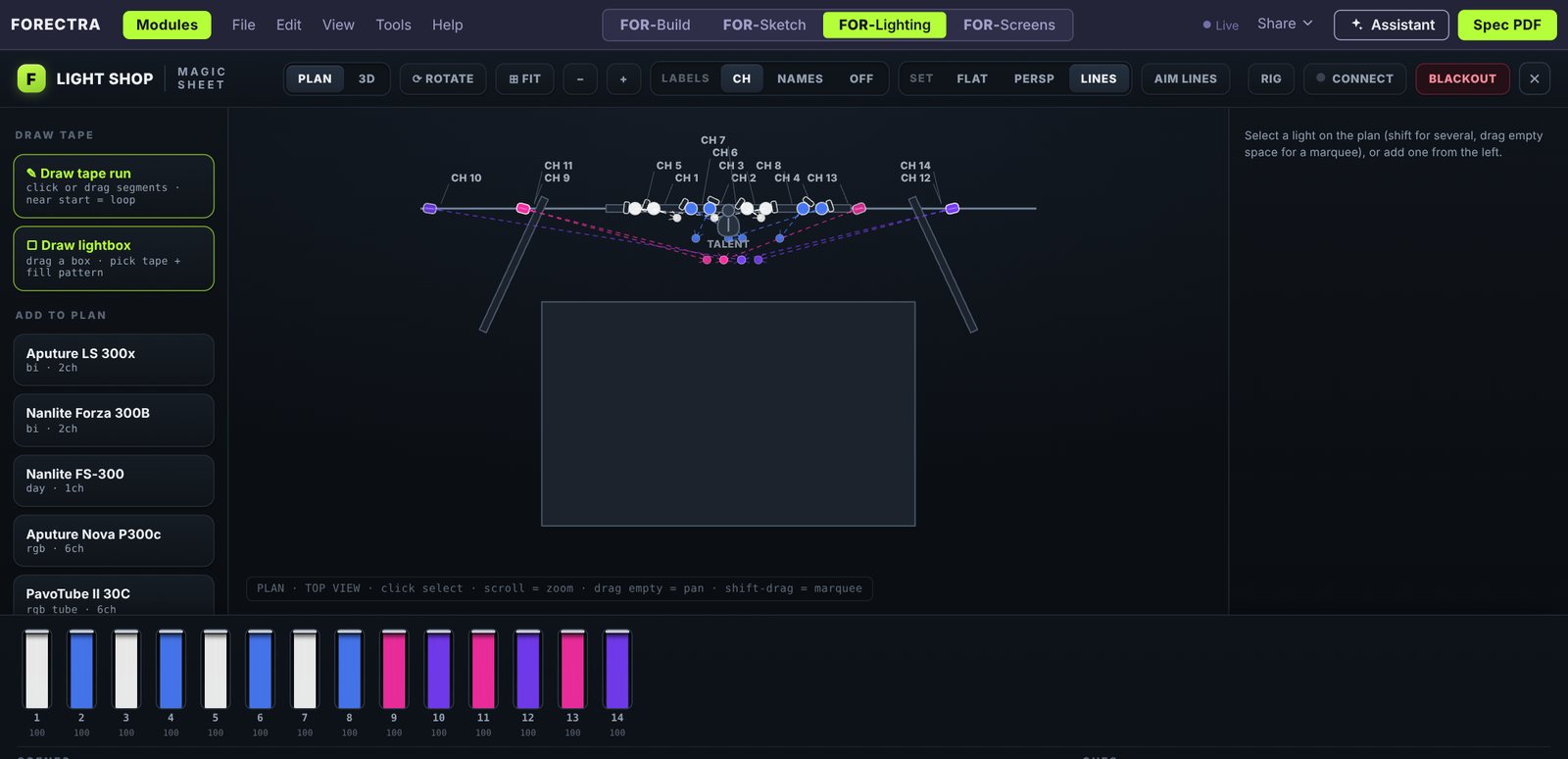The height and width of the screenshot is (759, 1568).
Task: Switch to the FOR-Screens tab
Action: 1009,25
